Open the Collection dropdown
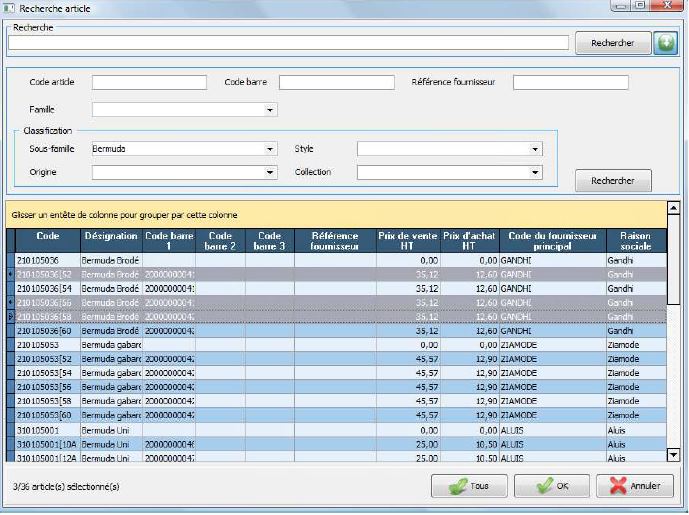This screenshot has width=689, height=515. pos(536,172)
